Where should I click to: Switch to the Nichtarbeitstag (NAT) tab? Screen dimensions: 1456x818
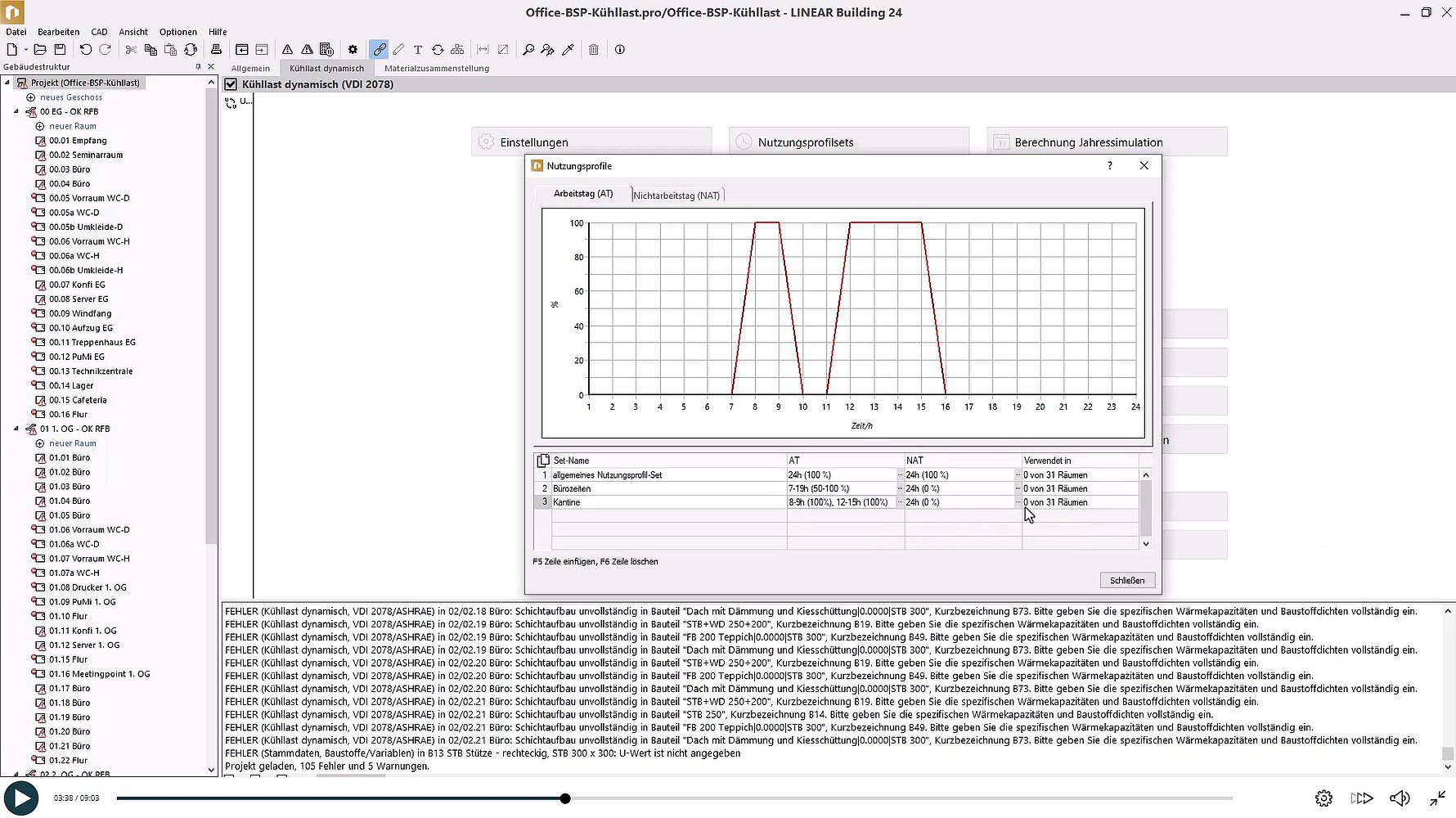point(676,196)
